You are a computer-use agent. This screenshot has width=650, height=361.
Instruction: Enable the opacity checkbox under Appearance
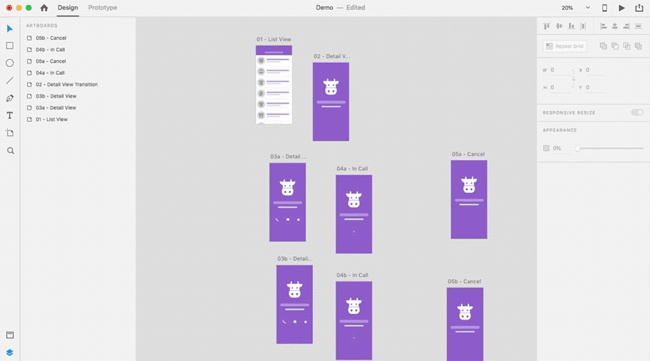pos(546,148)
